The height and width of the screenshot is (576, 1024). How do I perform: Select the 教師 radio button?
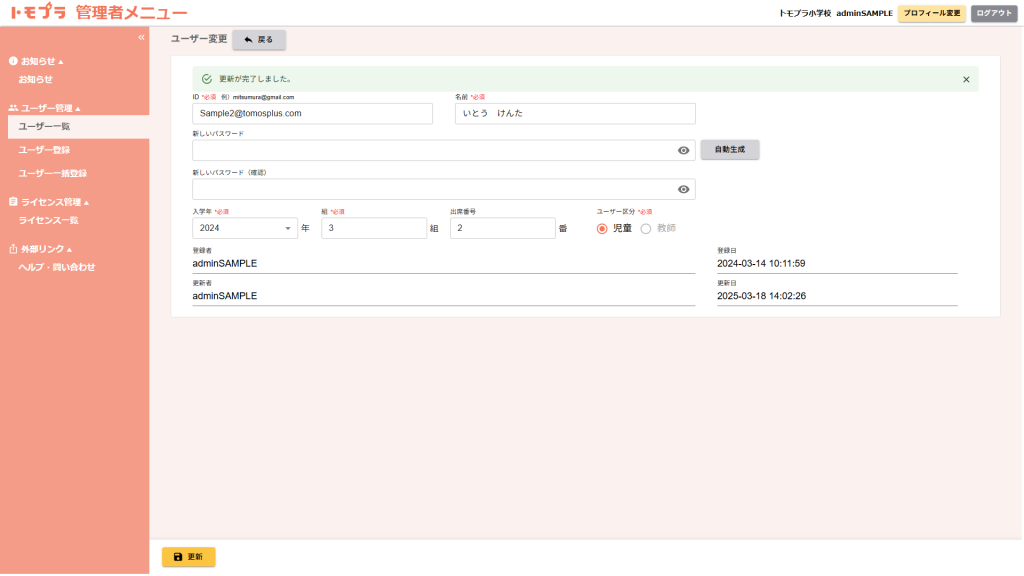(x=646, y=229)
